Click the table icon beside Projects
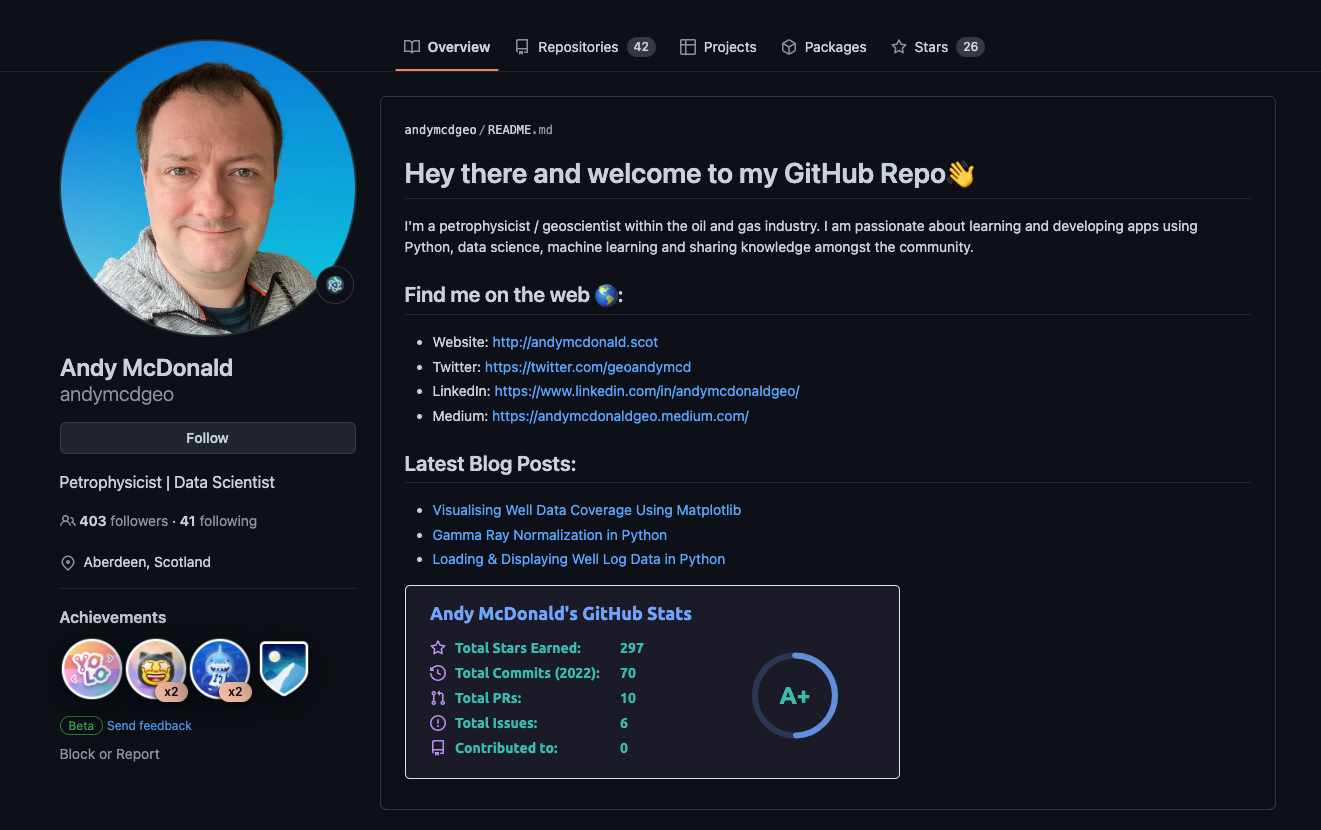 688,47
